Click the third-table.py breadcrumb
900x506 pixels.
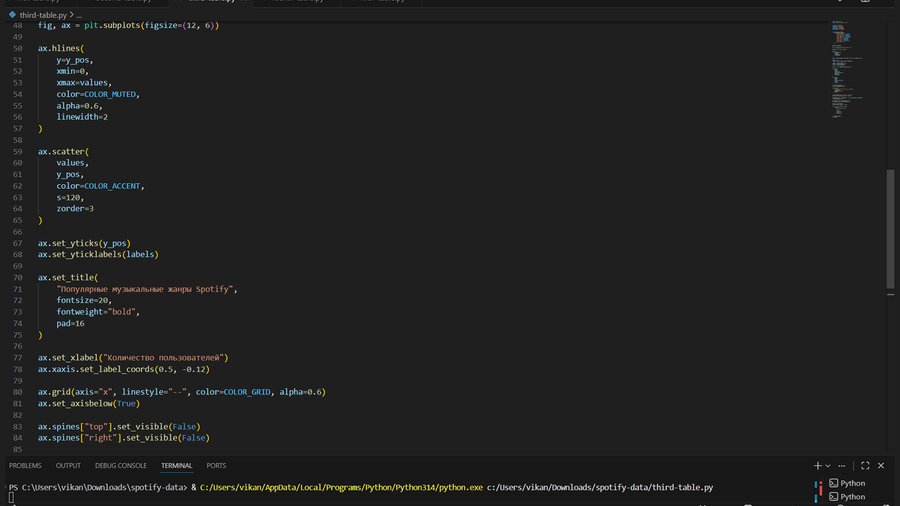pyautogui.click(x=41, y=16)
